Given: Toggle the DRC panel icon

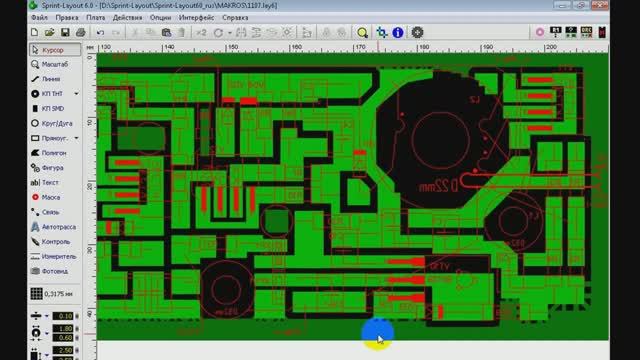Looking at the screenshot, I should tap(586, 32).
